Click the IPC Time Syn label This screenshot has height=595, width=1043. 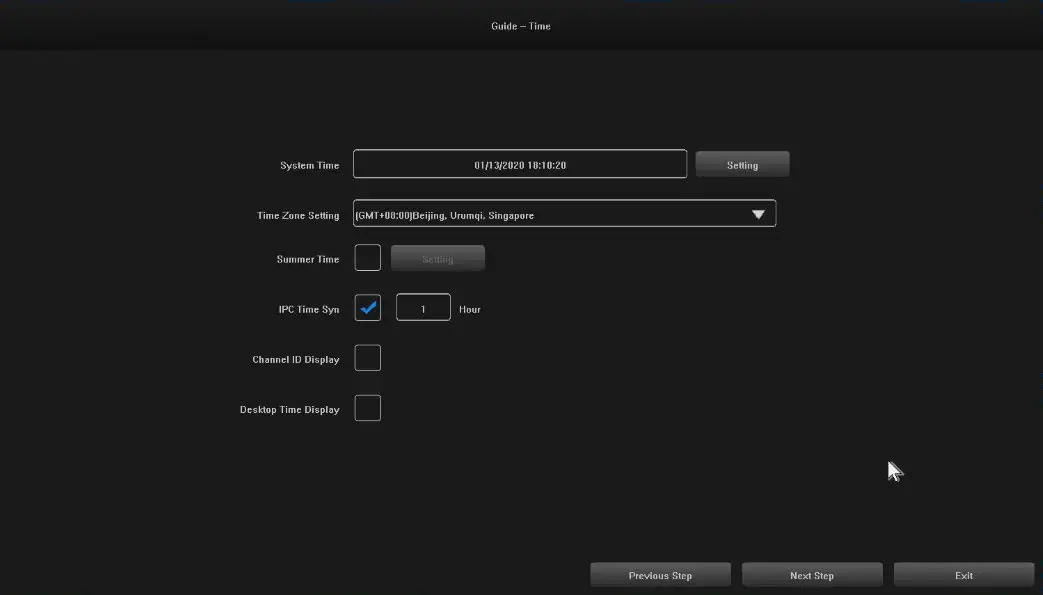coord(309,310)
